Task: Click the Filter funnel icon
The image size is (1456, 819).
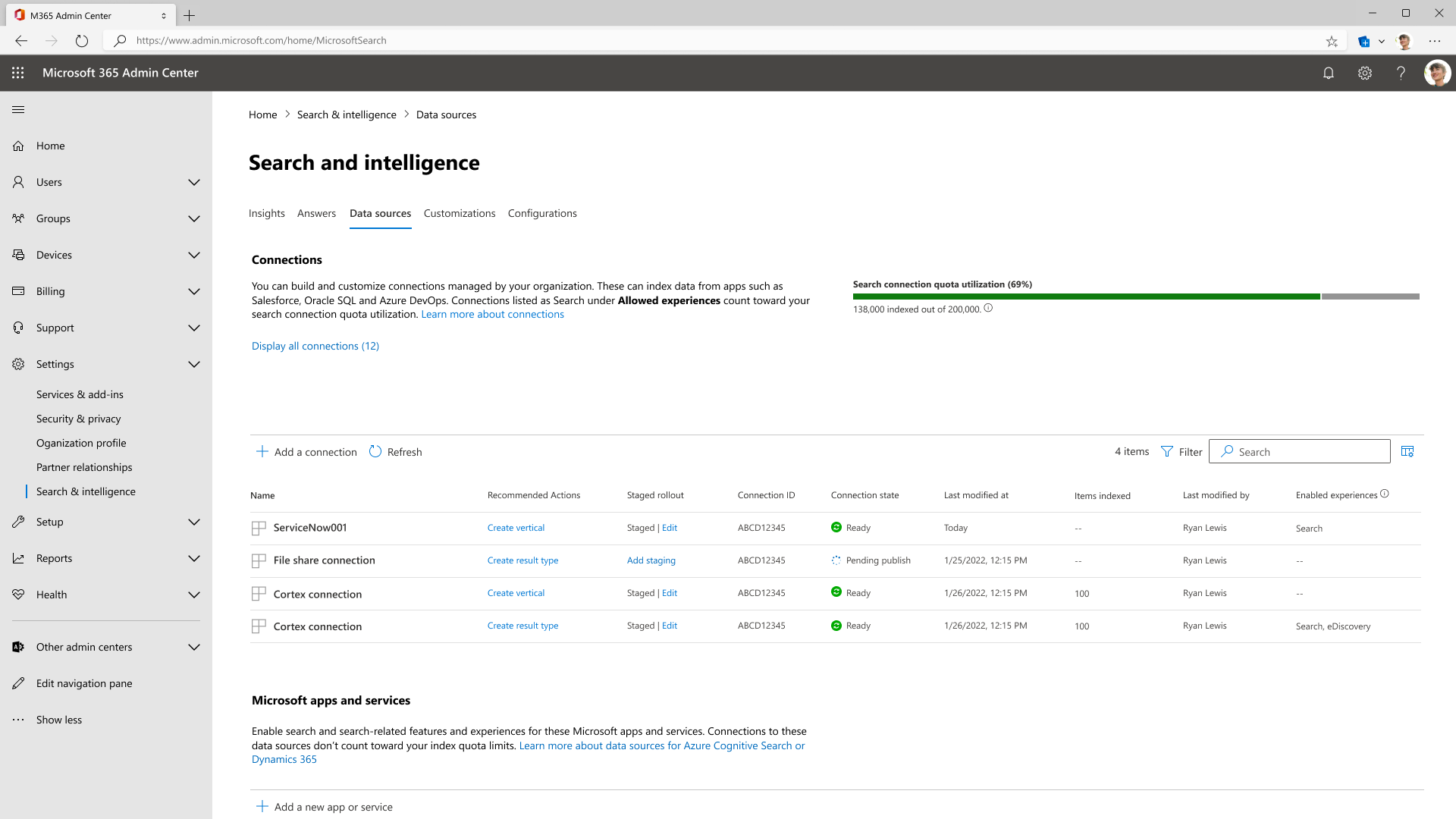Action: coord(1167,451)
